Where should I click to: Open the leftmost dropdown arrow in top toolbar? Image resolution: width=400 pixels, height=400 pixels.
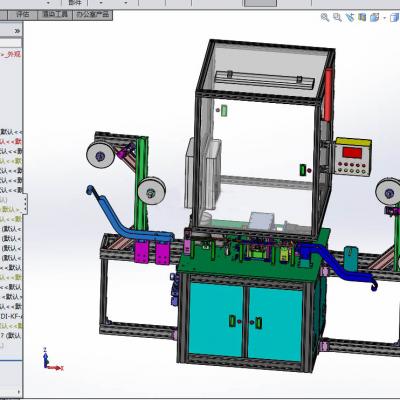point(49,3)
